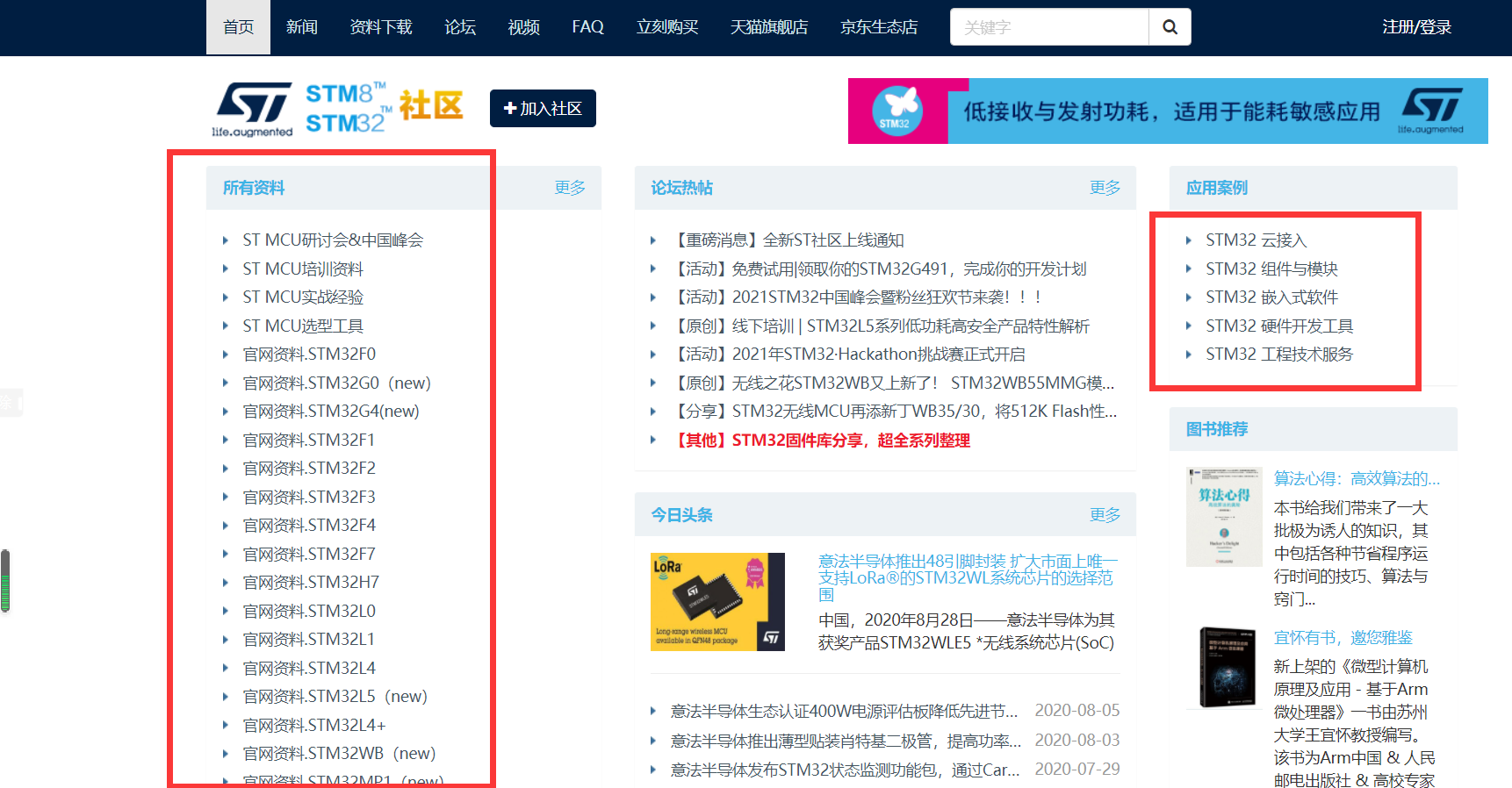Open 官网资料.STM32L4 link

click(309, 669)
